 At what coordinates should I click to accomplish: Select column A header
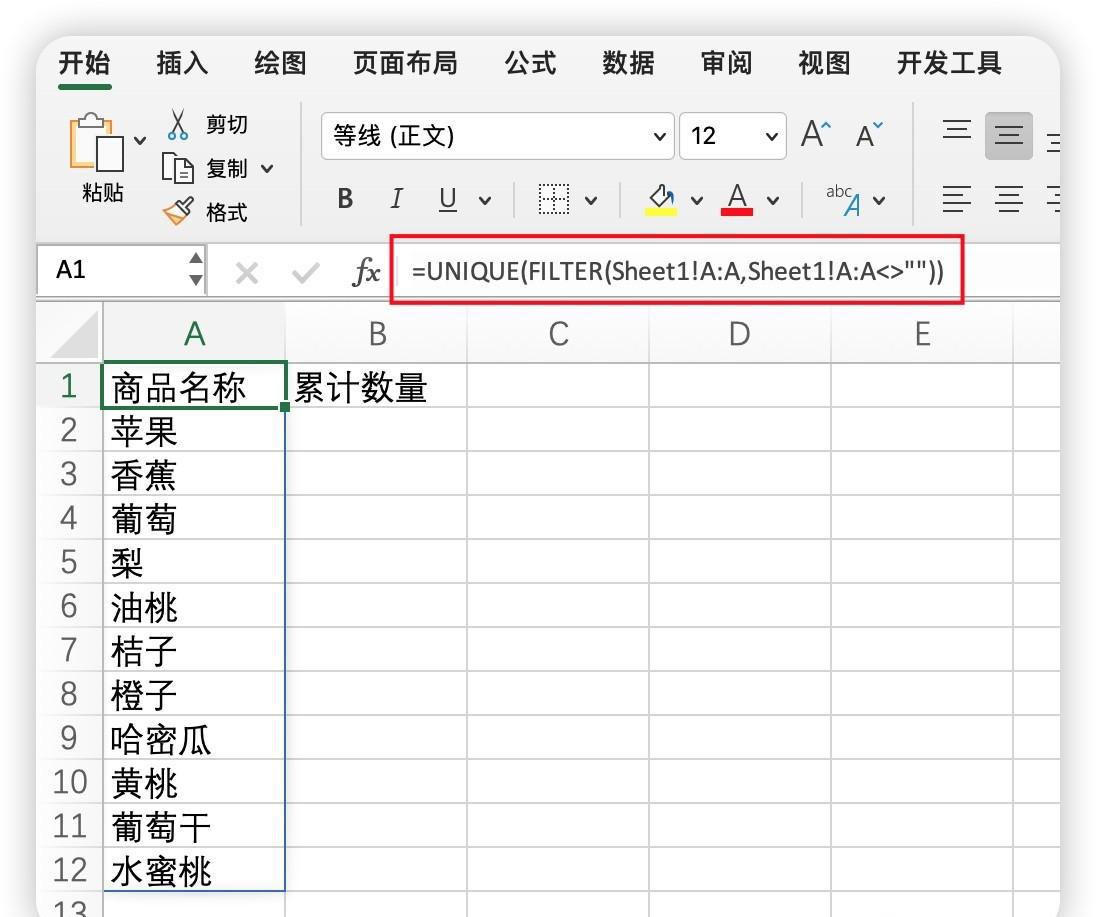tap(194, 333)
